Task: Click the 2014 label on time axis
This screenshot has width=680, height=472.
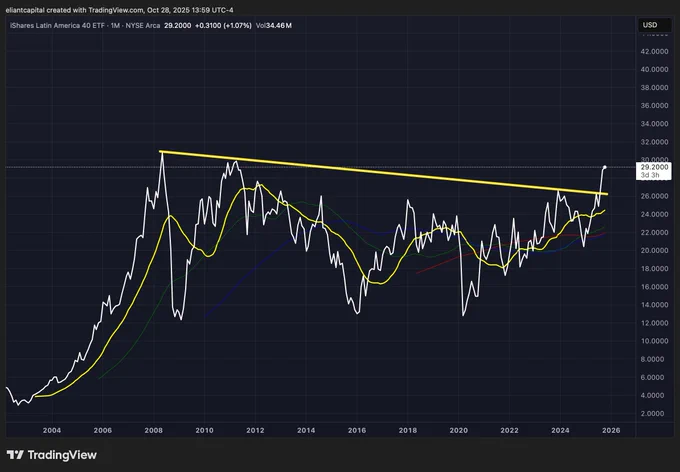Action: coord(306,430)
